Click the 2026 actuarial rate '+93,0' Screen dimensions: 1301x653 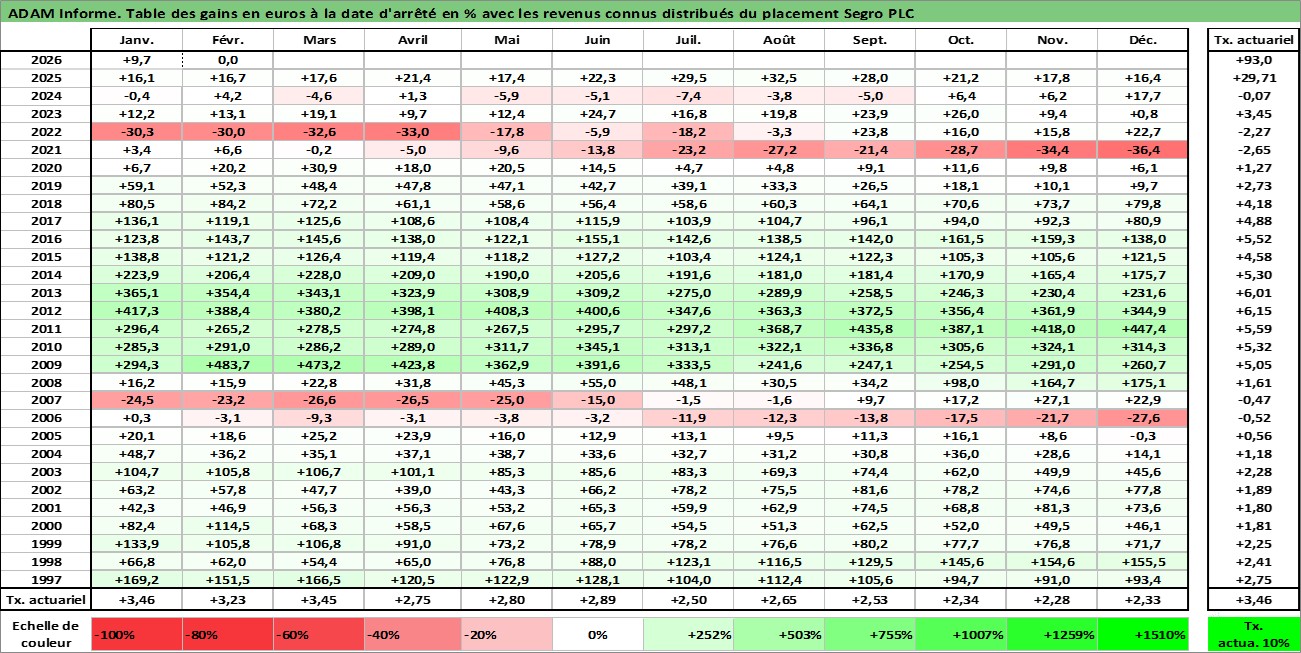[1253, 60]
